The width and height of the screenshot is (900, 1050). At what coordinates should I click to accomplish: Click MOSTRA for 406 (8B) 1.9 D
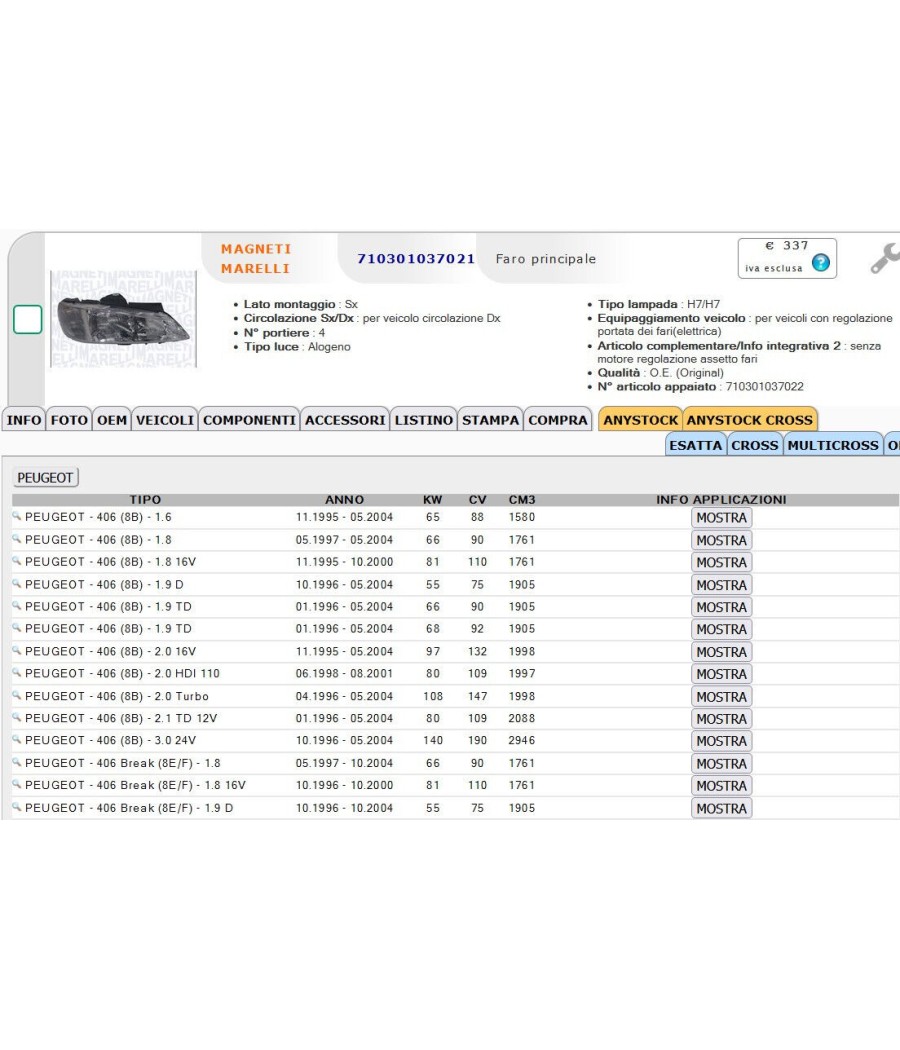point(721,585)
